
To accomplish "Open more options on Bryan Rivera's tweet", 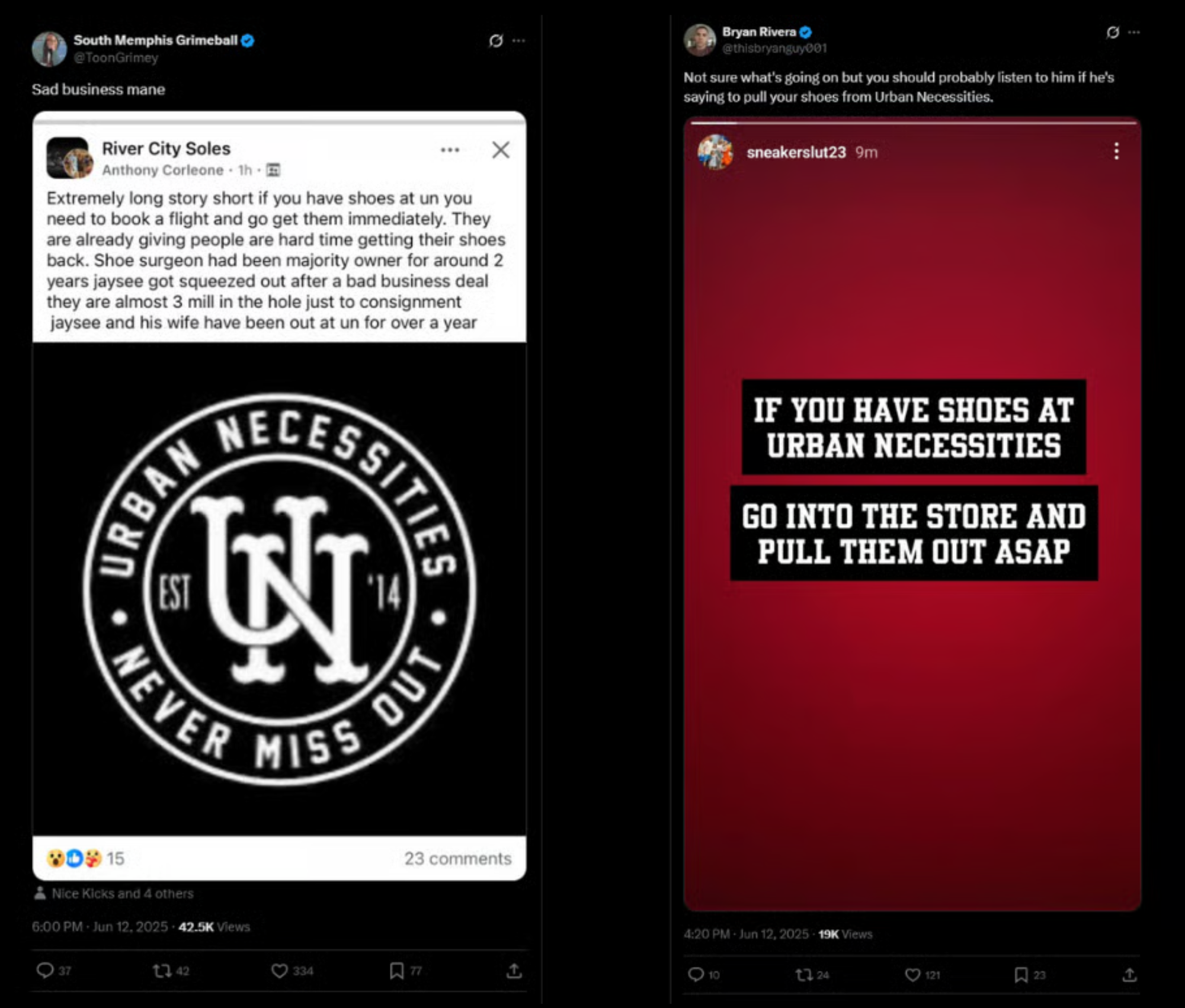I will tap(1134, 32).
